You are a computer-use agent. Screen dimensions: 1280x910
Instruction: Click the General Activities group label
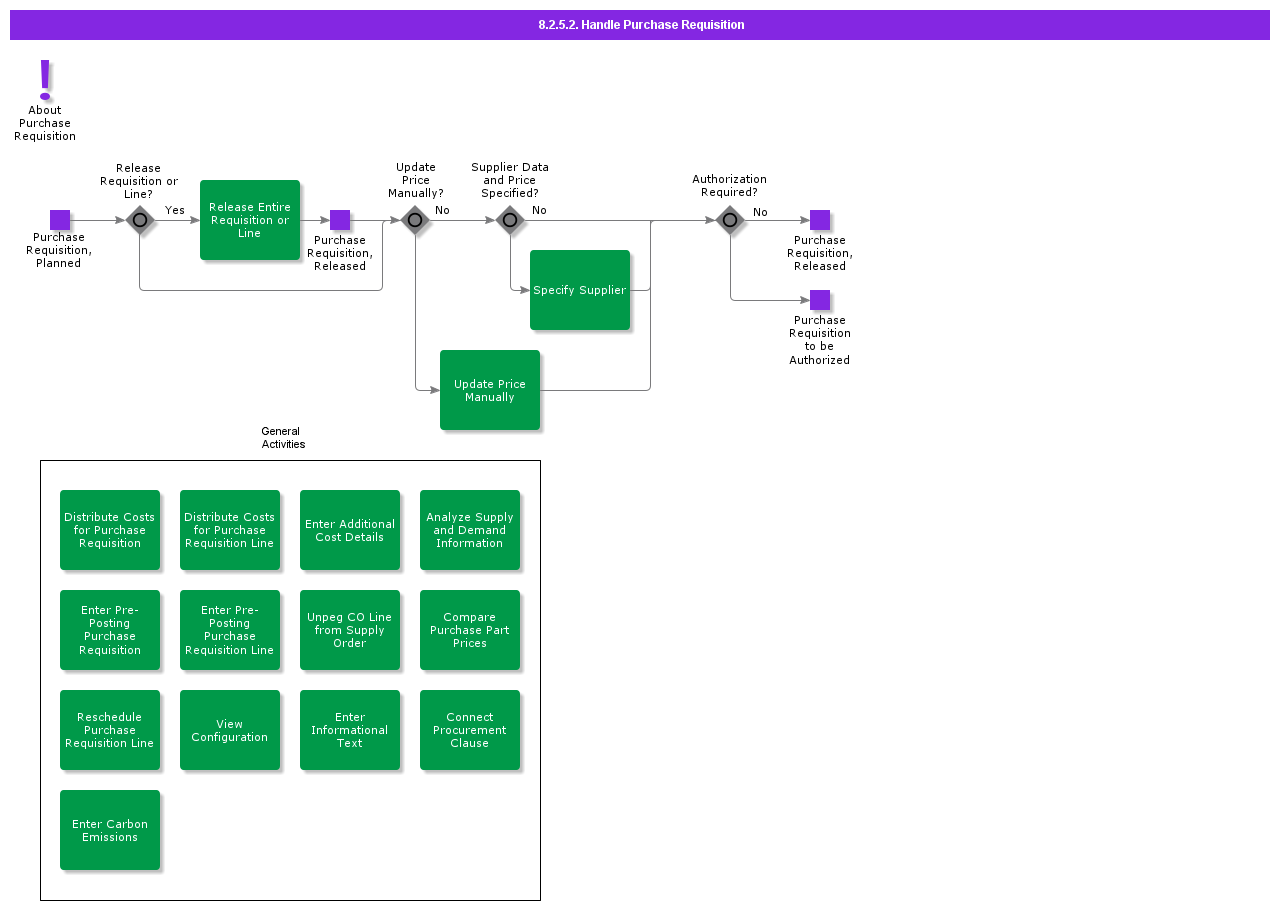coord(283,438)
